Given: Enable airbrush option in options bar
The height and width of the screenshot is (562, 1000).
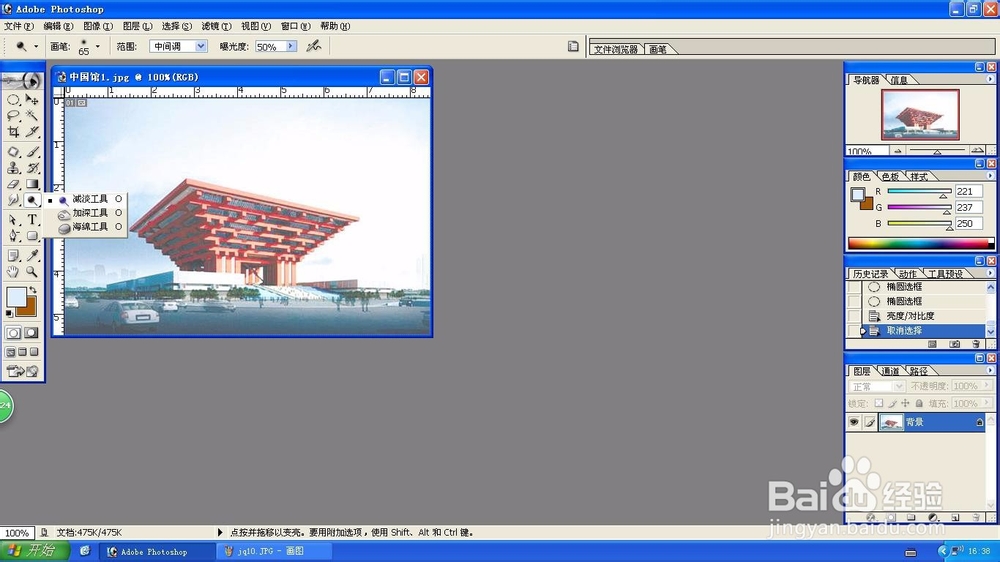Looking at the screenshot, I should (313, 46).
